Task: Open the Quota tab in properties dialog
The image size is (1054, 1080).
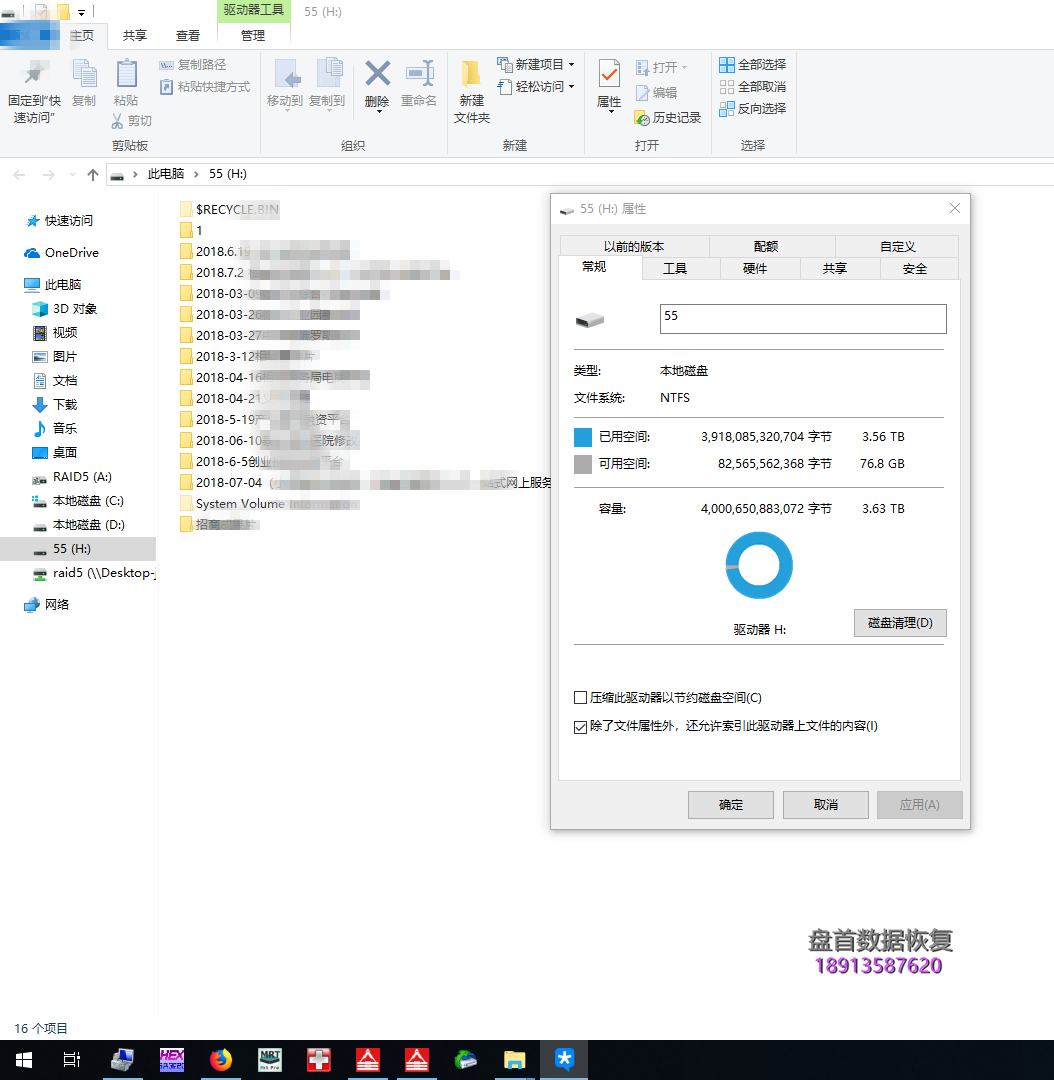Action: tap(765, 247)
